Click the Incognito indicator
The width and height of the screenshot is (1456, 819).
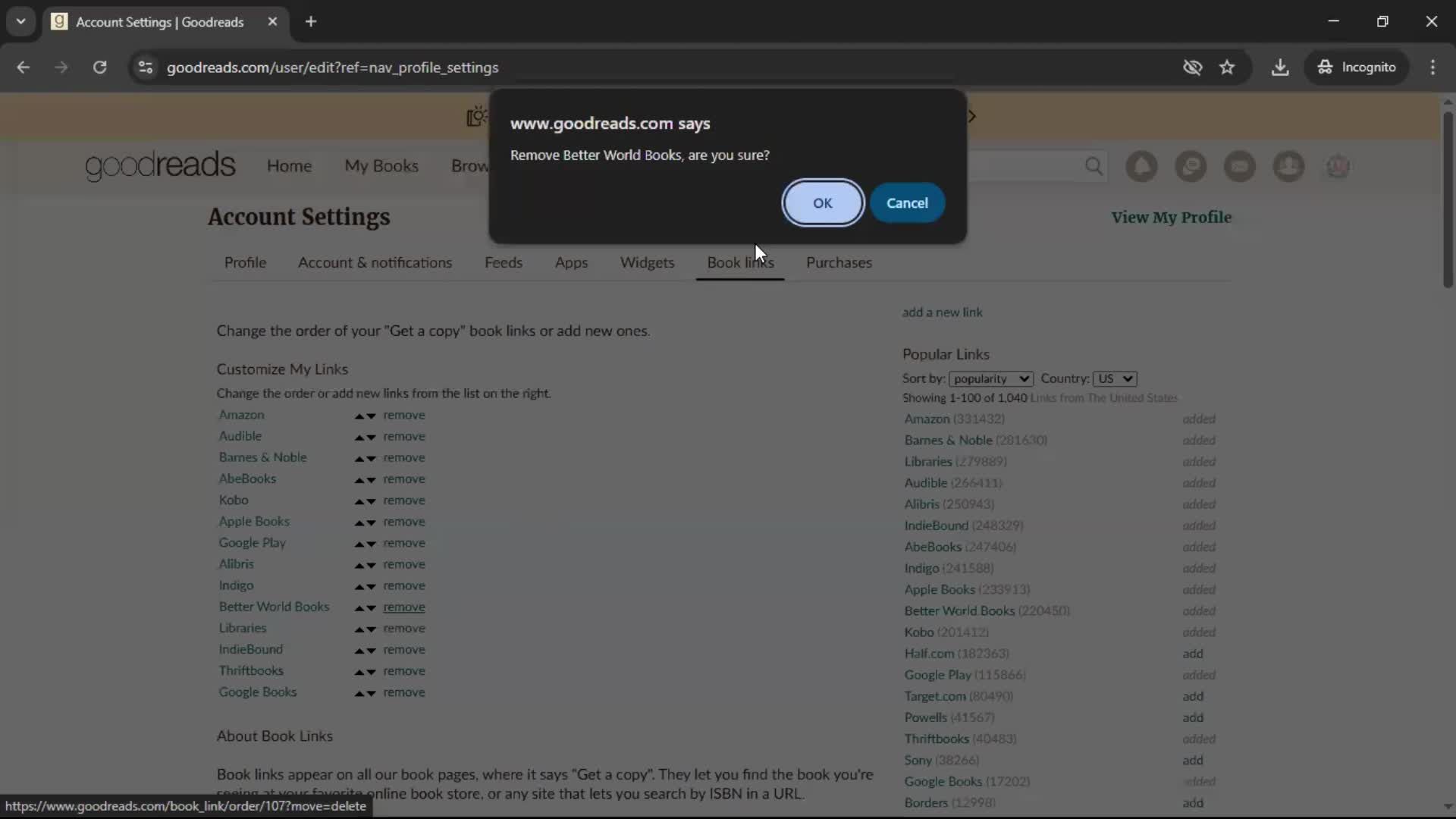pyautogui.click(x=1357, y=67)
